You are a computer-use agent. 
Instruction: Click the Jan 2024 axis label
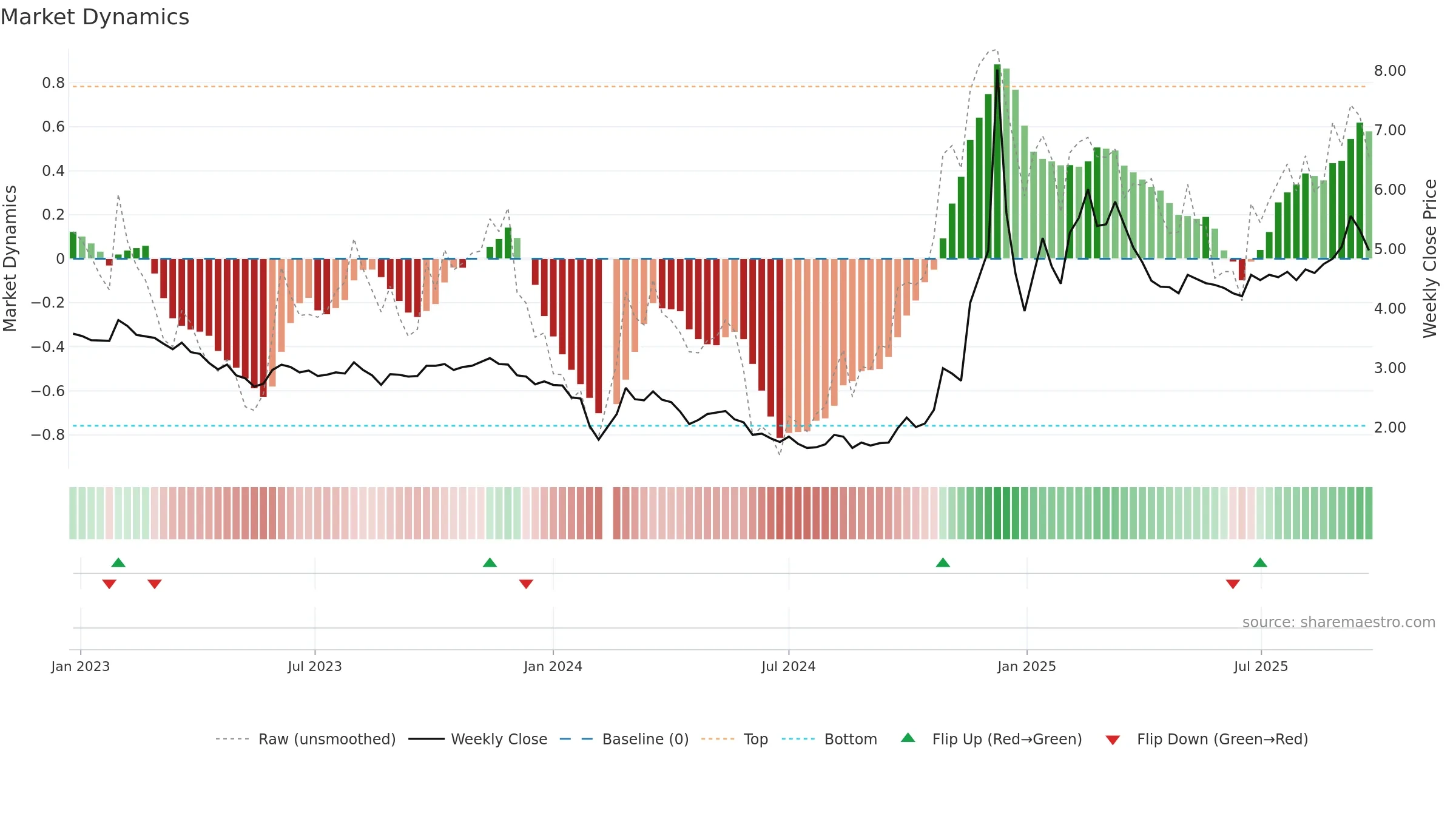(553, 666)
